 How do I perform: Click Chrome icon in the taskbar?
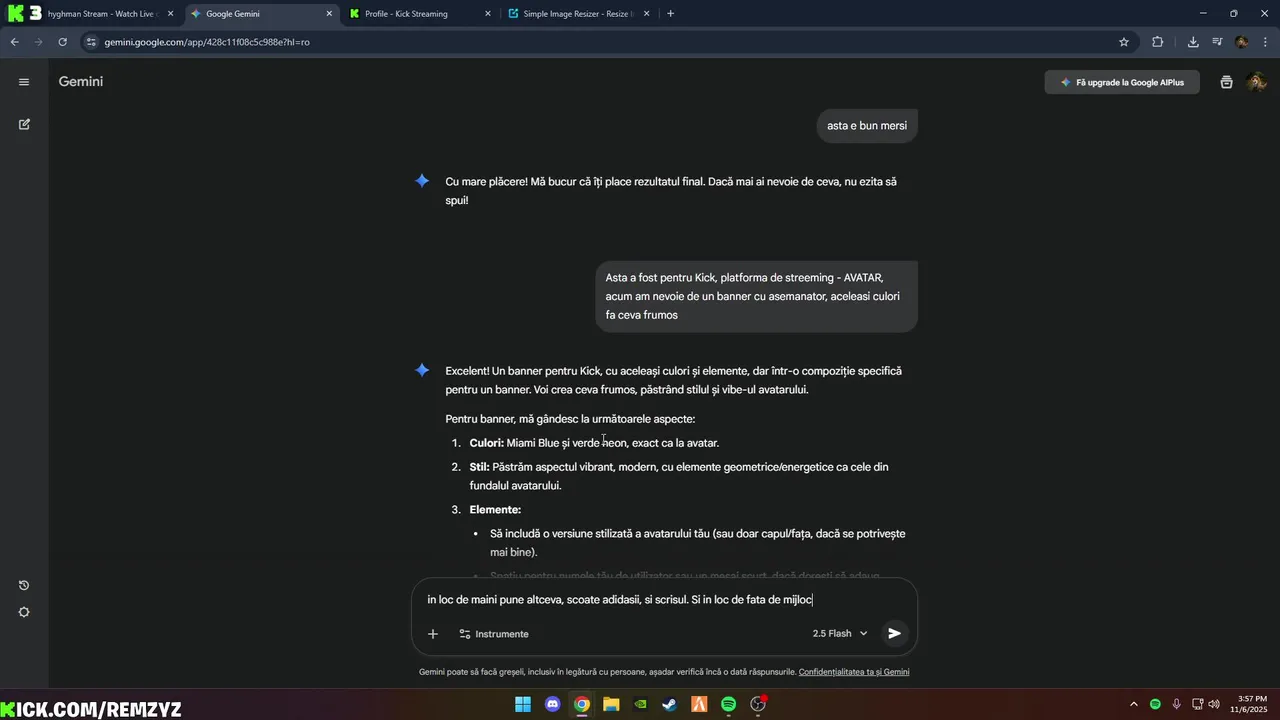582,704
